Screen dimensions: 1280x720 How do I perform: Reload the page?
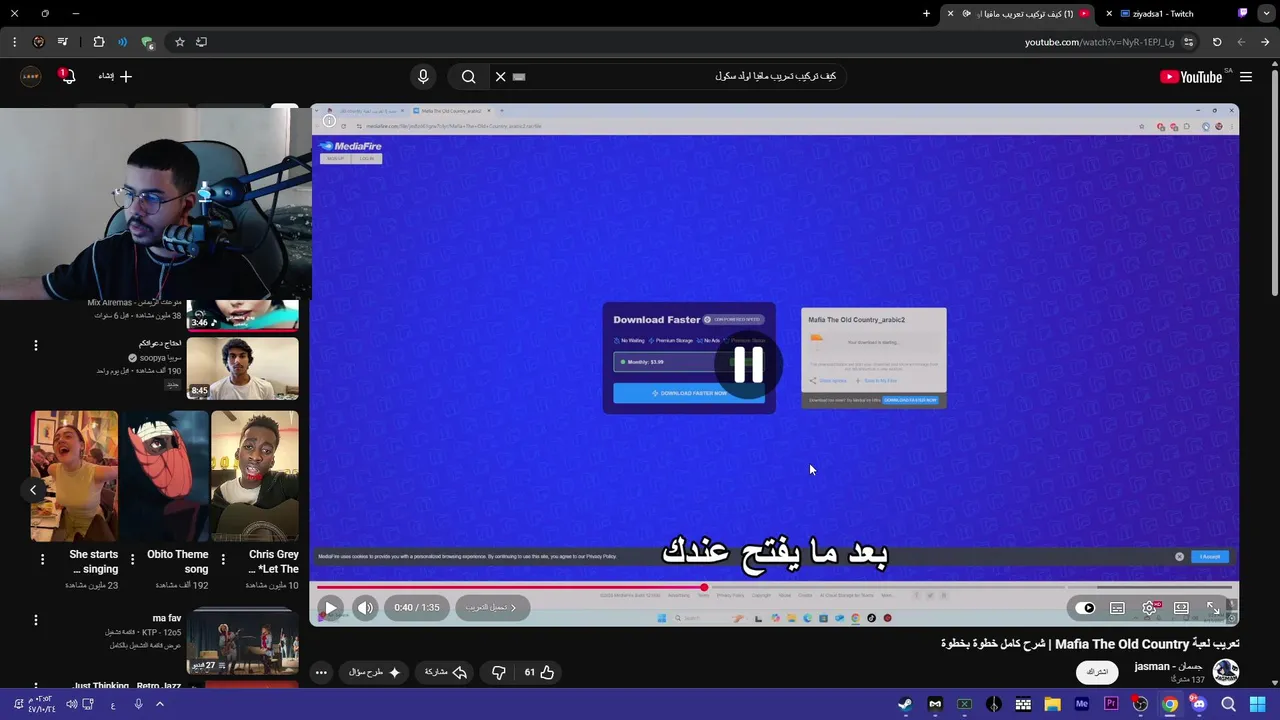point(1217,42)
